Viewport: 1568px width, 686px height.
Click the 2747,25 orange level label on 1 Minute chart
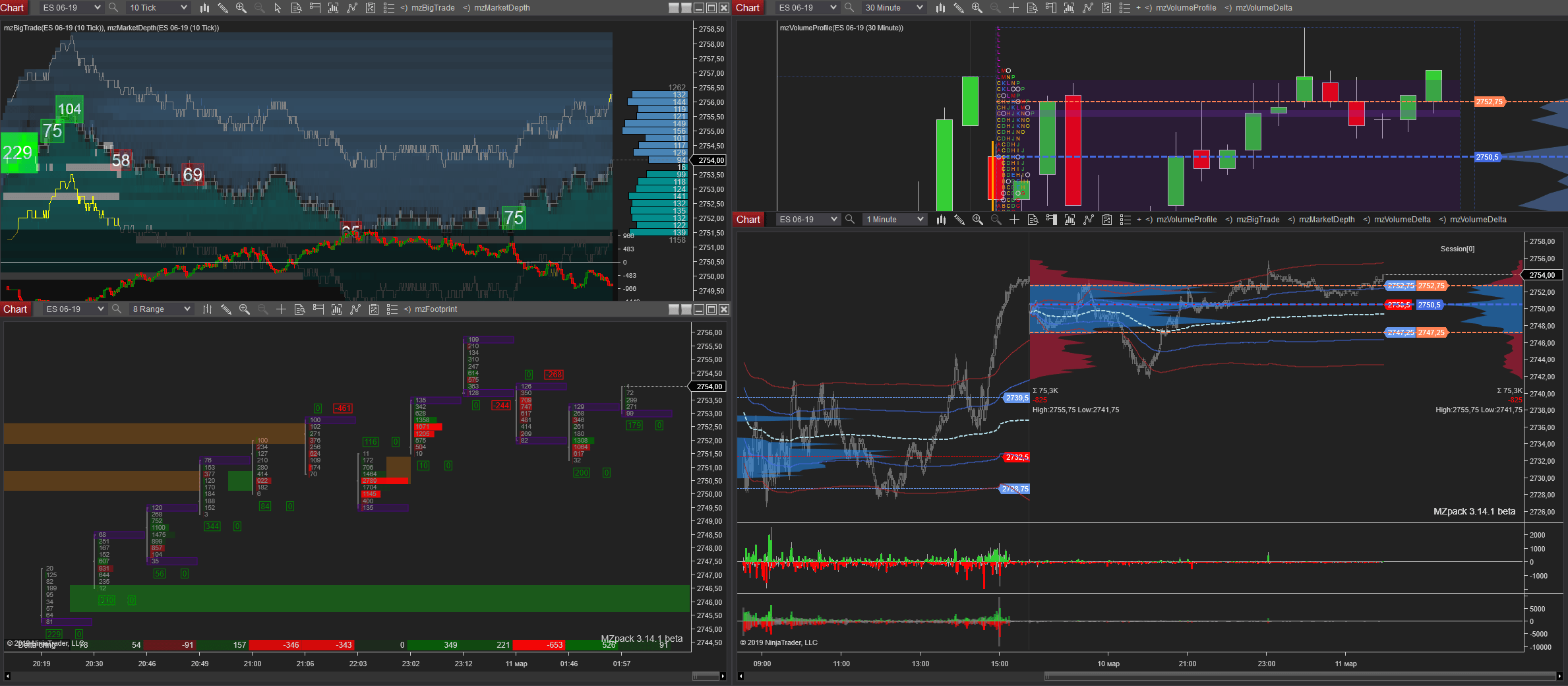(1432, 332)
